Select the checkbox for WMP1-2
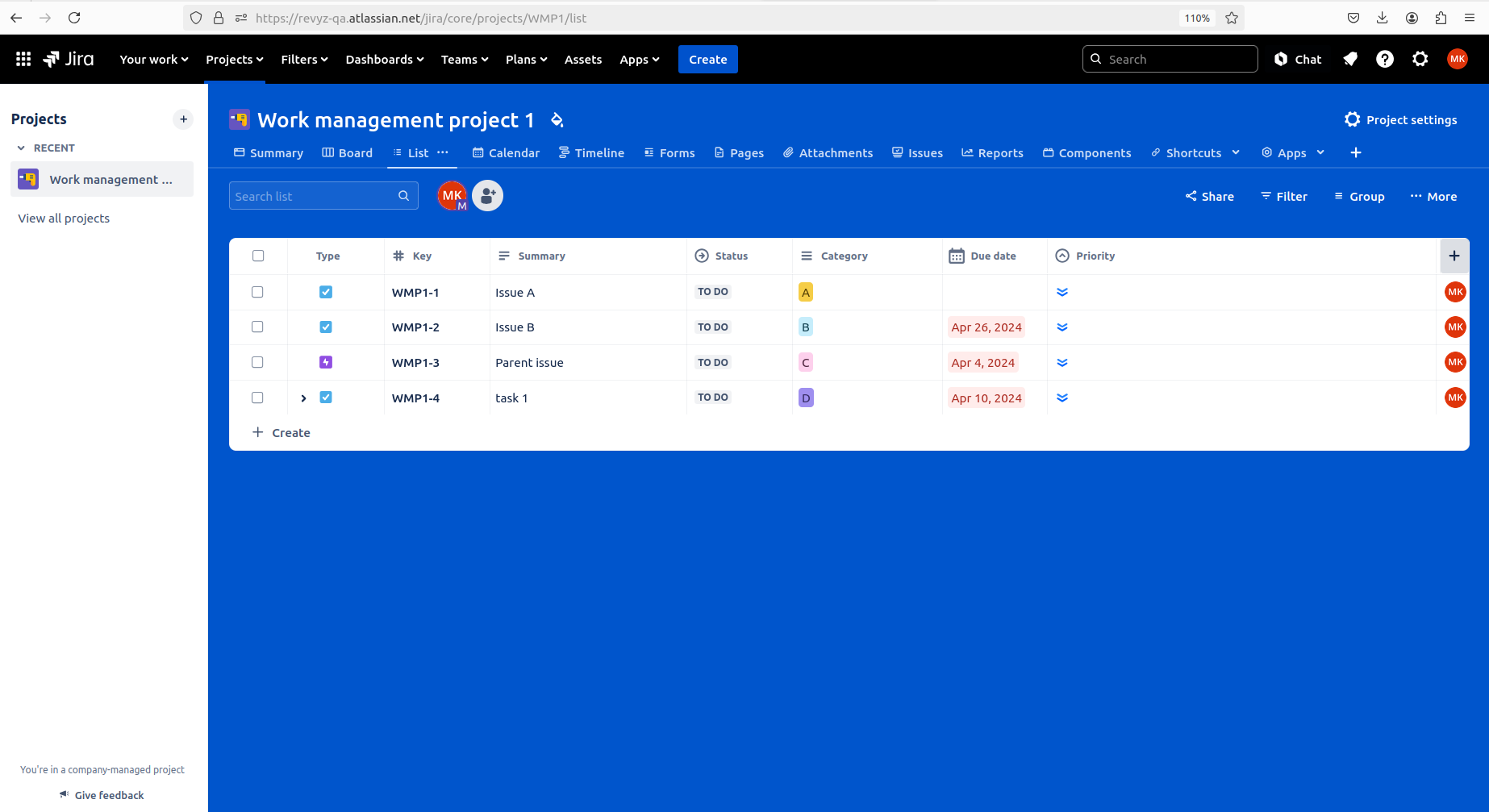Screen dimensions: 1489x812 point(257,327)
